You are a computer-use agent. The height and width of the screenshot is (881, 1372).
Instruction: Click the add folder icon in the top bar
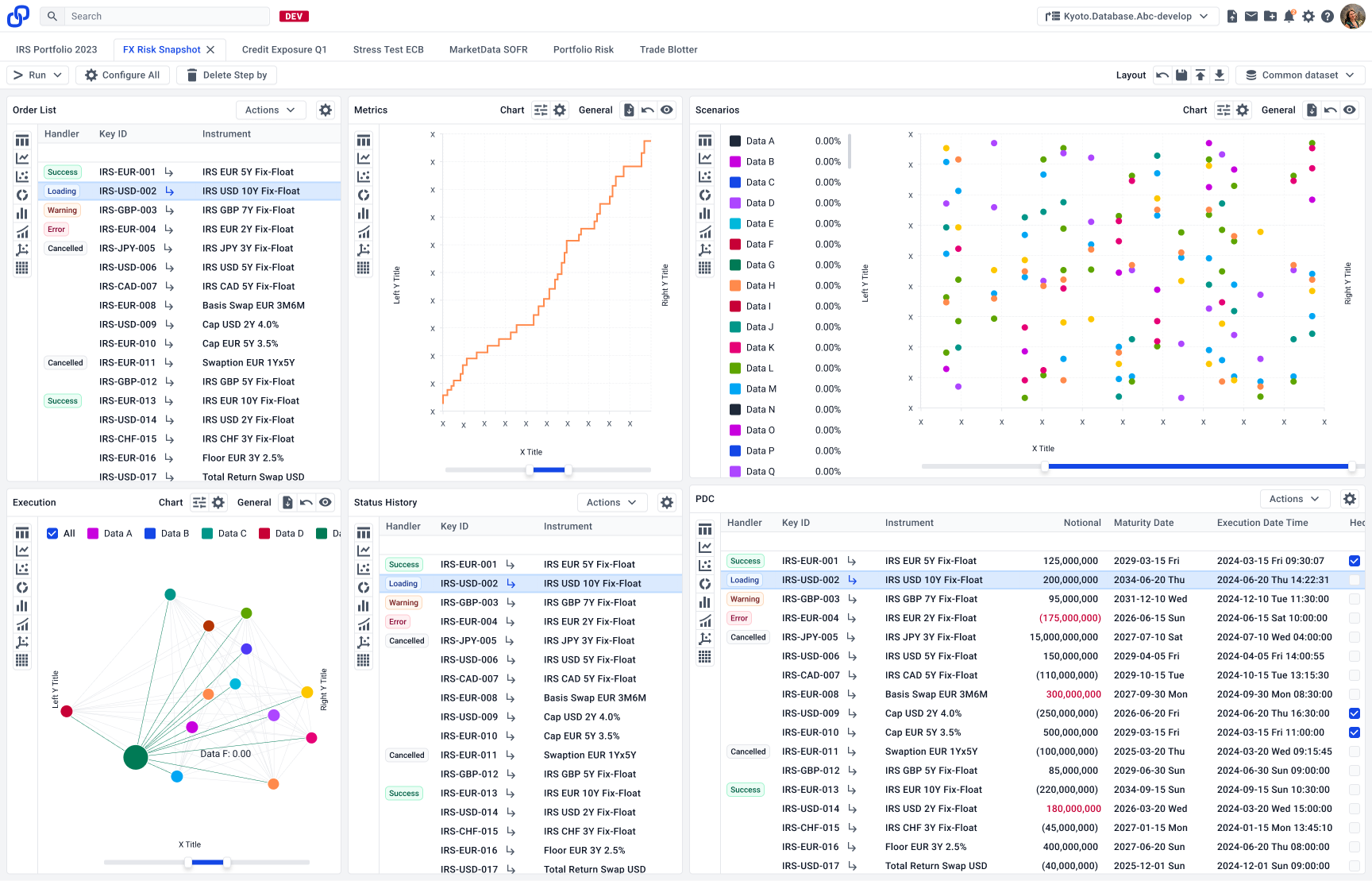pos(1270,16)
